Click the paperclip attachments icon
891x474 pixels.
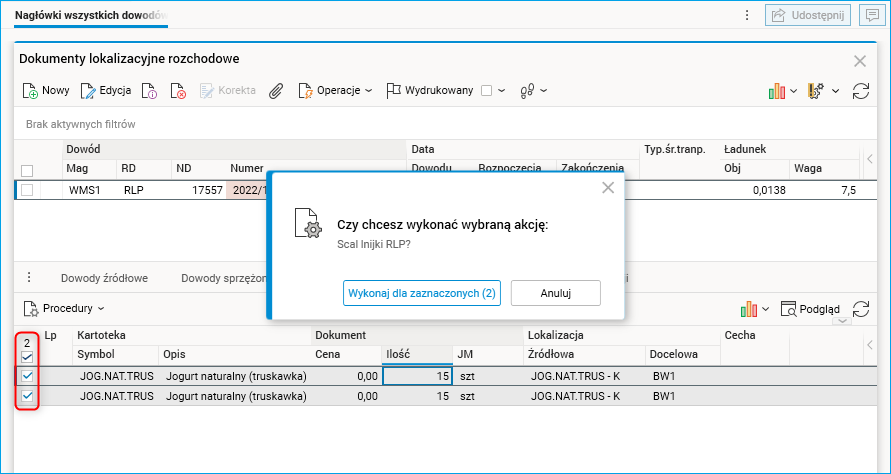point(276,91)
